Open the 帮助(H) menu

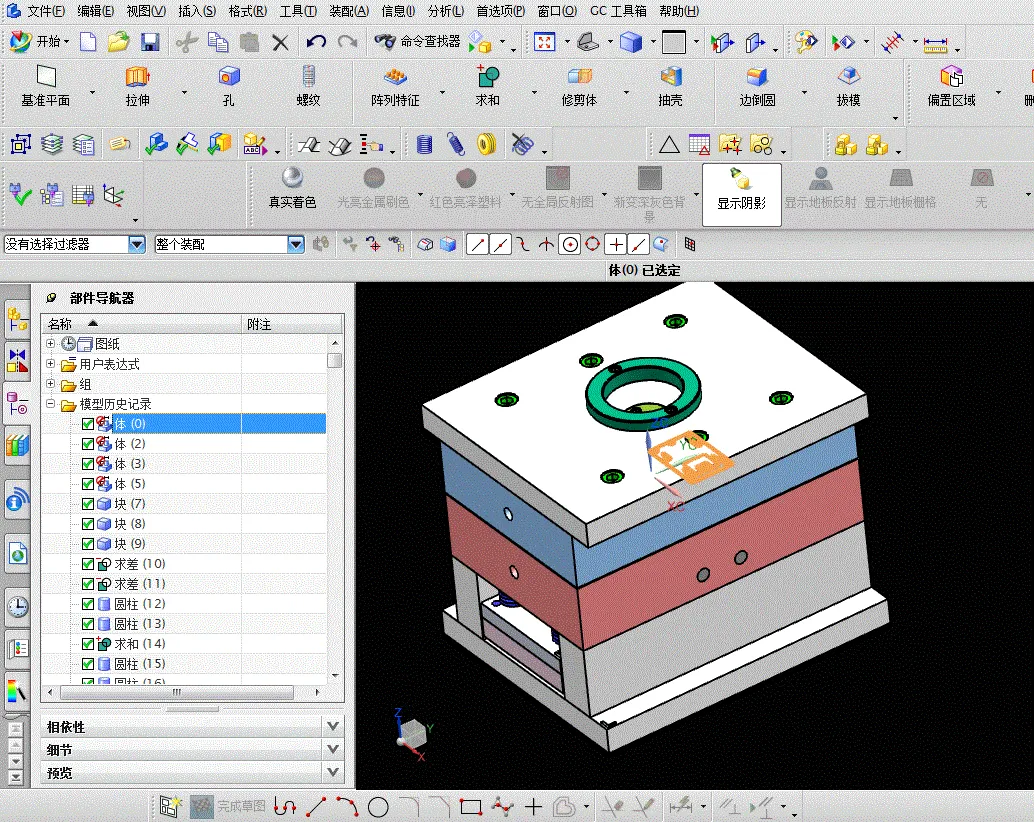pos(679,11)
